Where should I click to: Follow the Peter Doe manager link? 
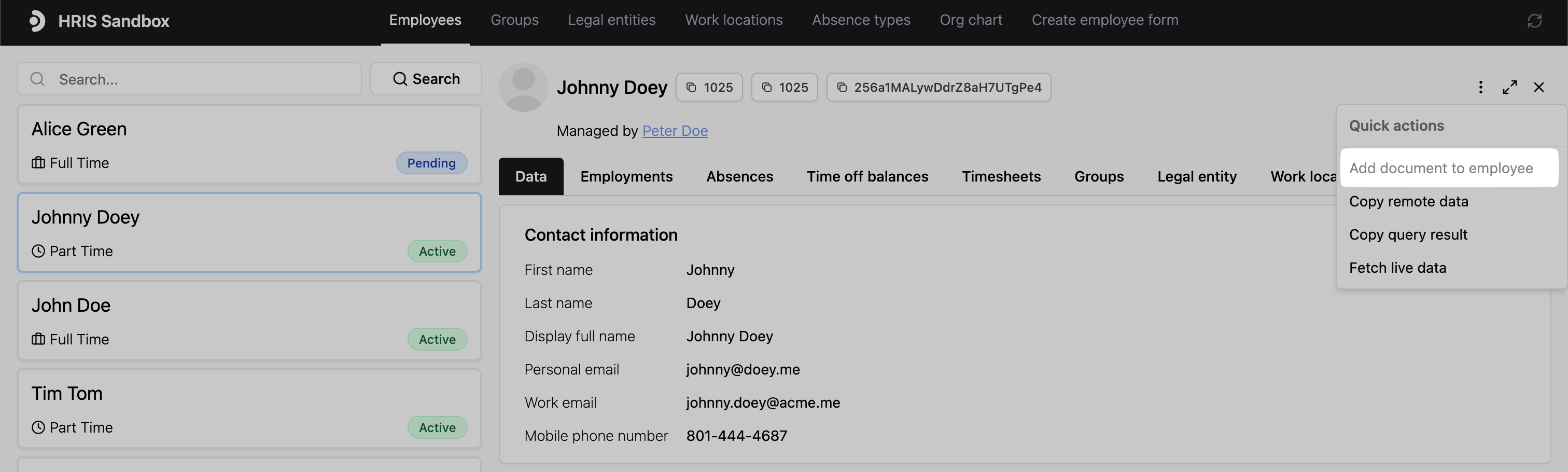pyautogui.click(x=675, y=131)
